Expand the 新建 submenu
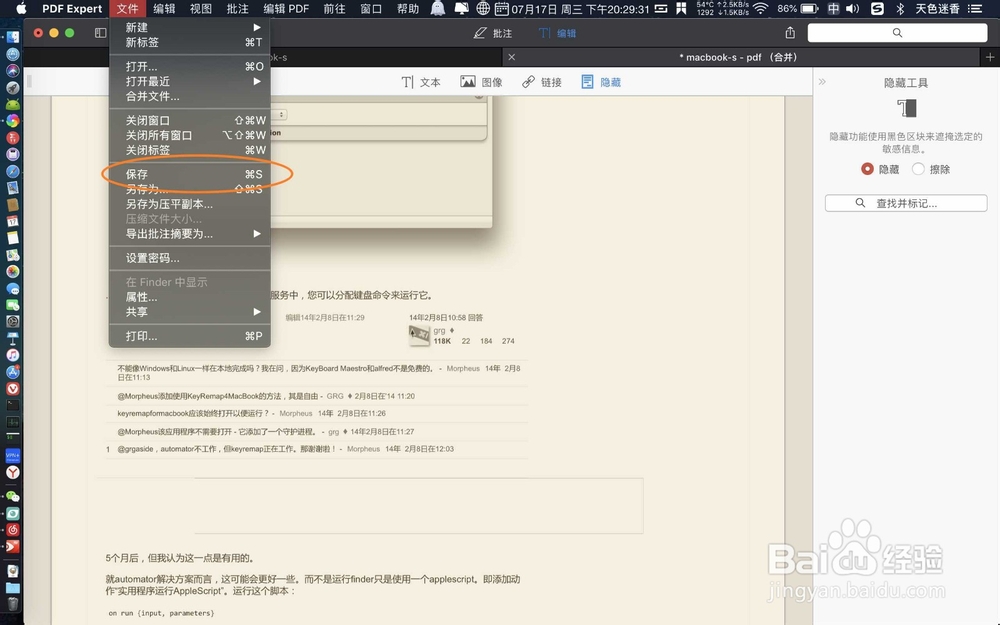The image size is (1000, 625). [189, 27]
